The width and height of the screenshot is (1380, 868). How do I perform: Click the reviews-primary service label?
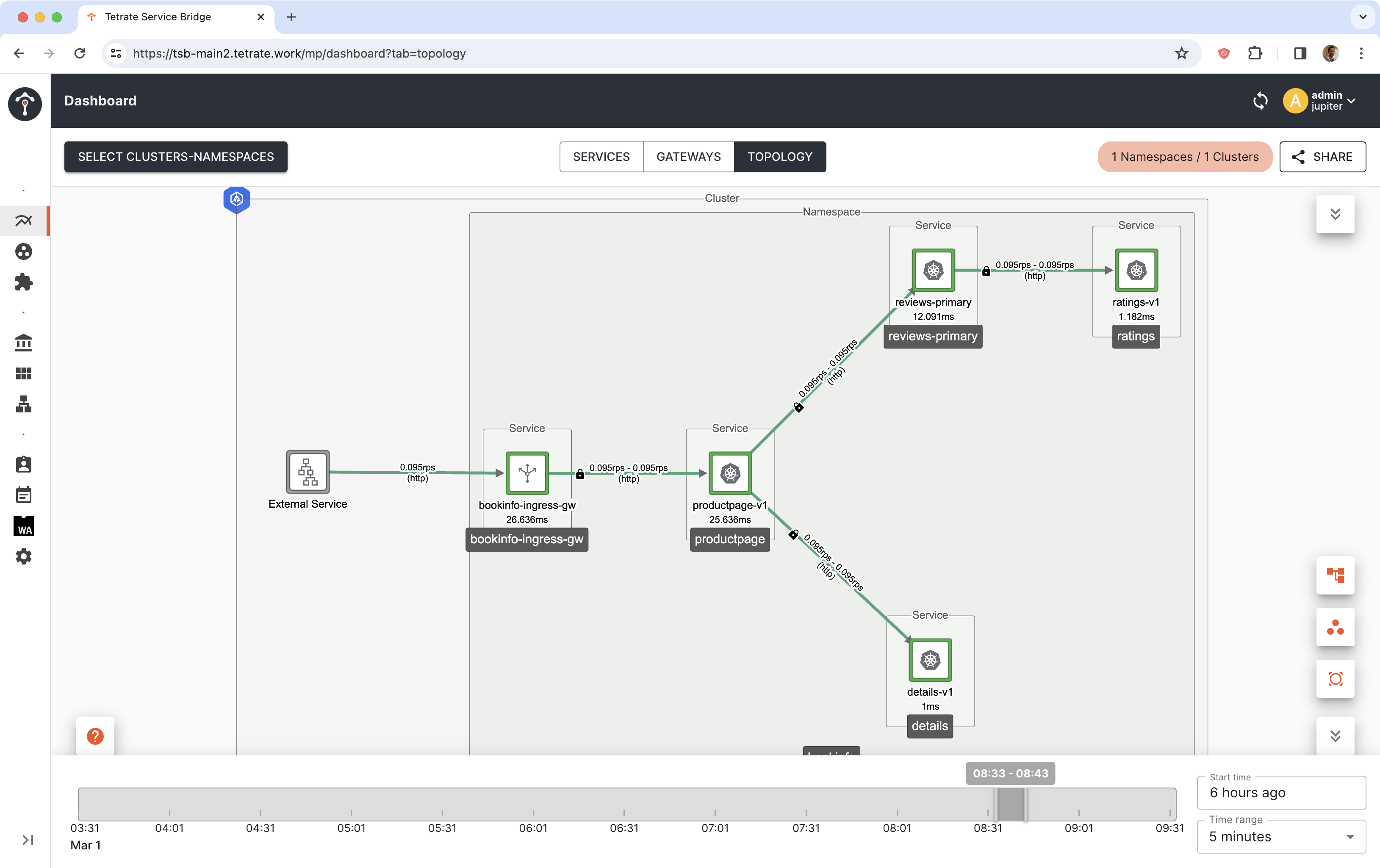[932, 336]
